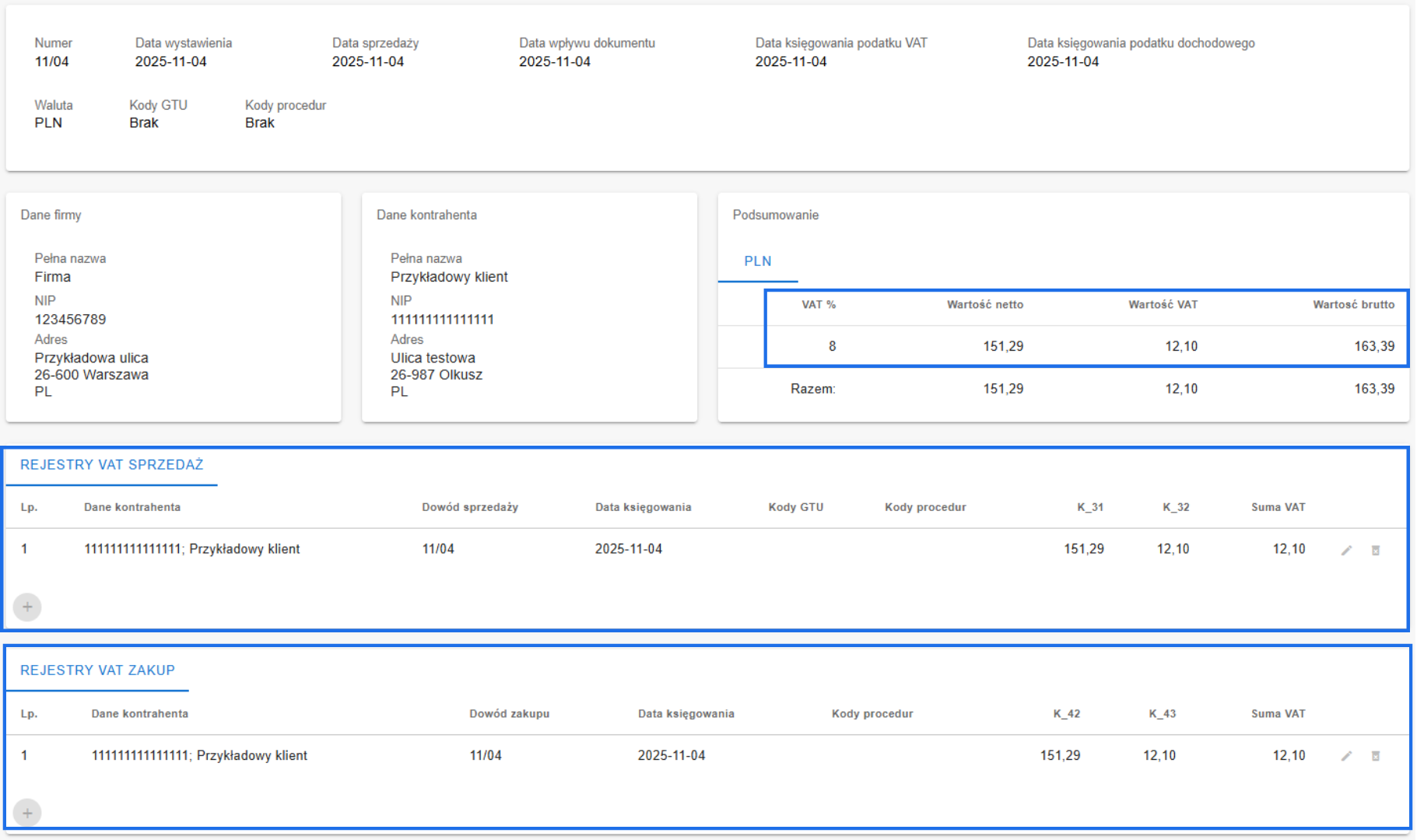
Task: Click the Wartość netto column header
Action: tap(984, 305)
